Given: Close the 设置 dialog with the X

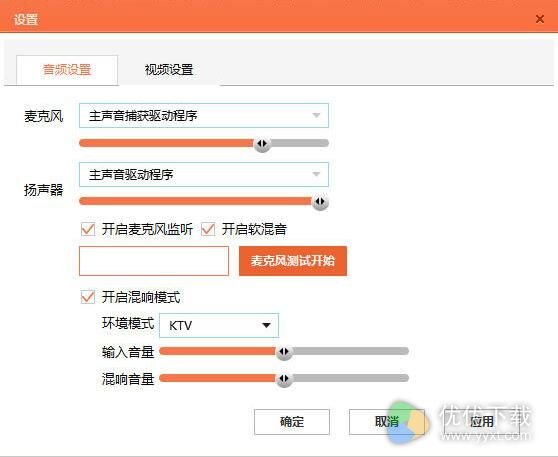Looking at the screenshot, I should [539, 19].
